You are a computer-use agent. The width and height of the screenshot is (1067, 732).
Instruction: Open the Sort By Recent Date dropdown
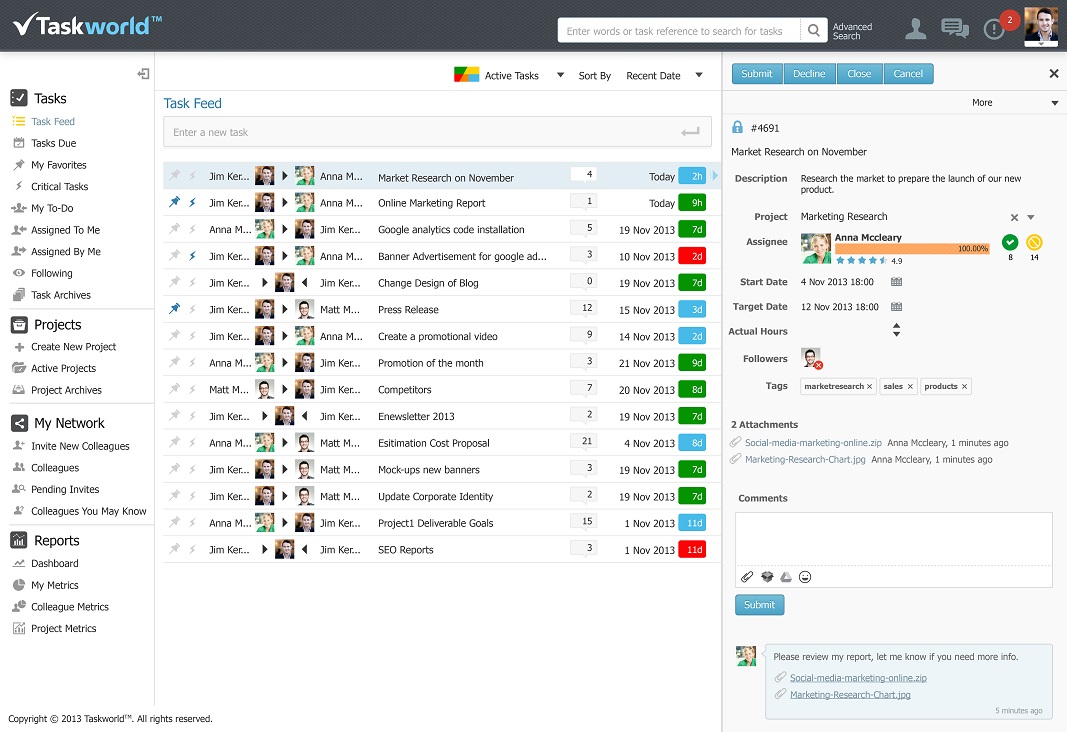click(699, 76)
